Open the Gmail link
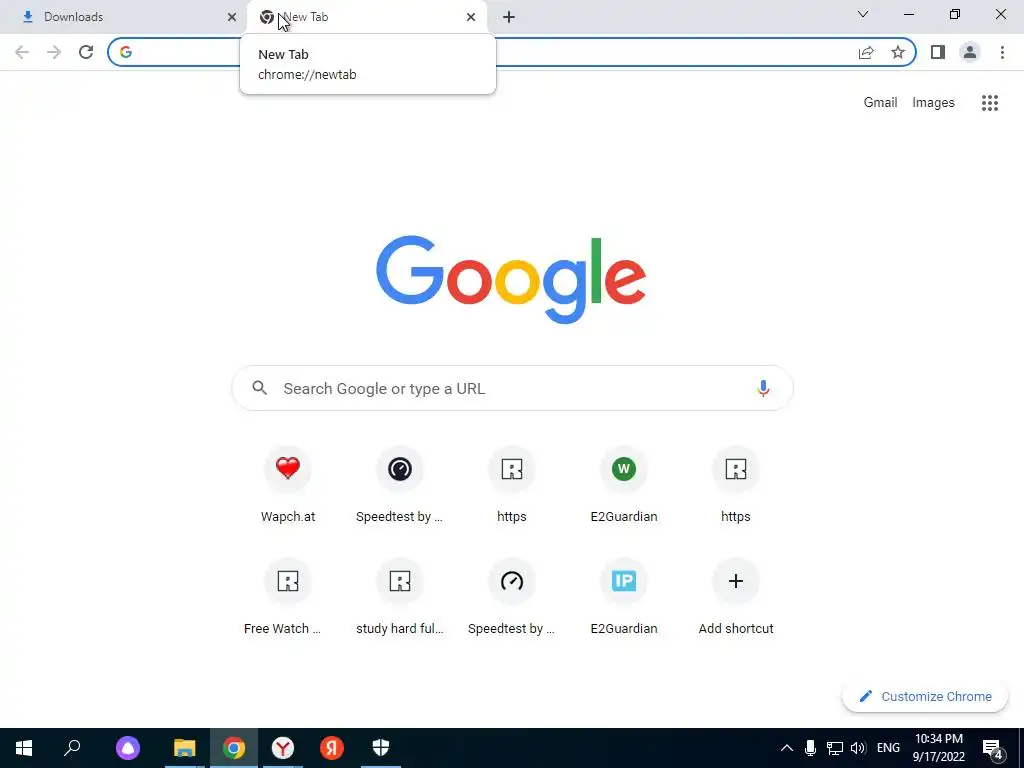This screenshot has height=768, width=1024. tap(880, 103)
